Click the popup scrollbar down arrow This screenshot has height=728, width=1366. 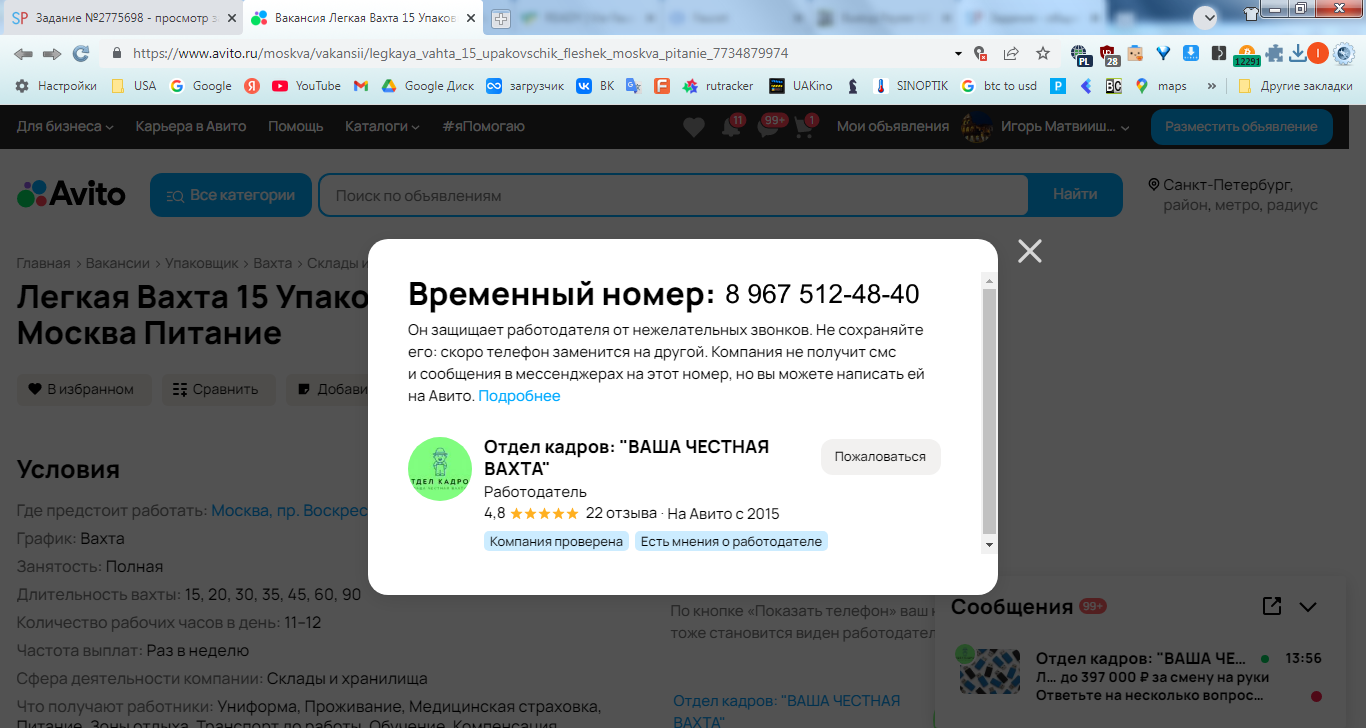click(990, 545)
